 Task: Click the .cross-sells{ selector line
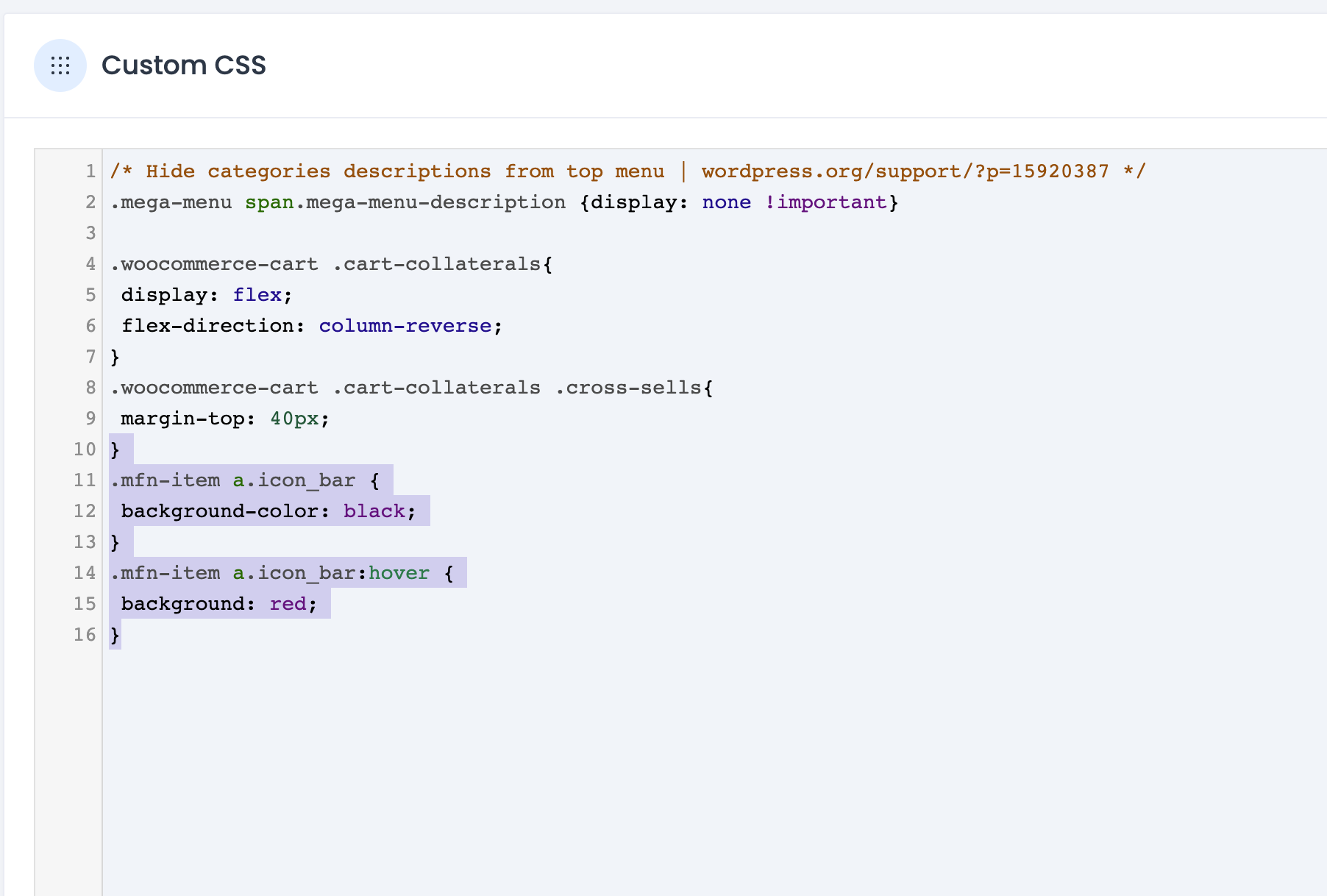pyautogui.click(x=412, y=388)
